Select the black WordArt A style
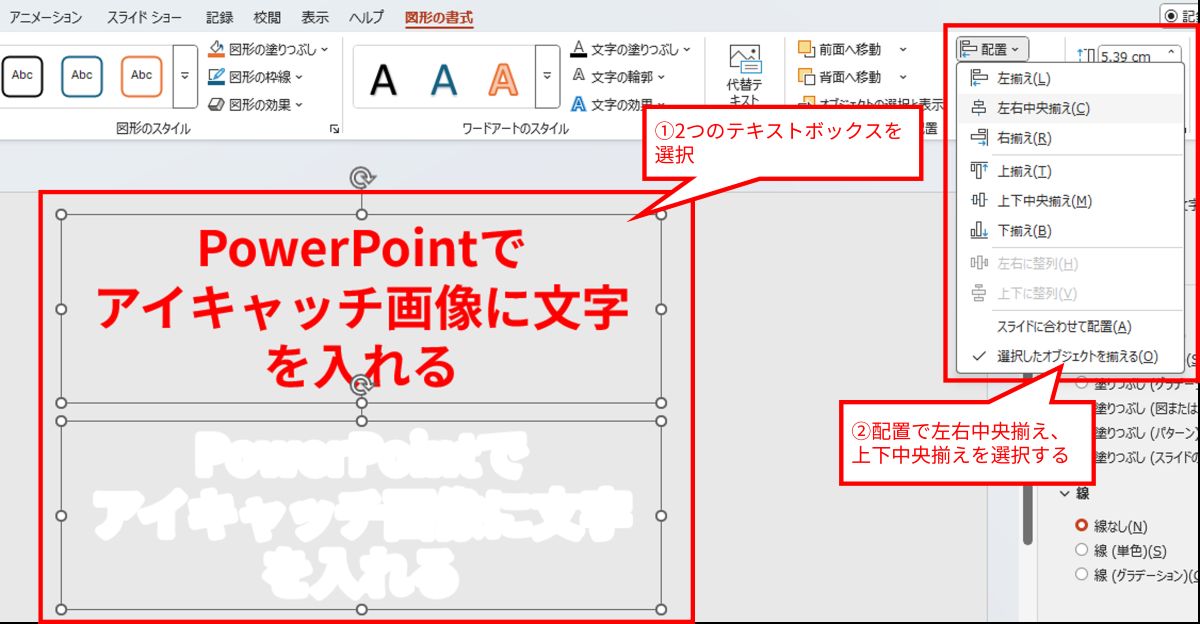The height and width of the screenshot is (624, 1200). [383, 77]
